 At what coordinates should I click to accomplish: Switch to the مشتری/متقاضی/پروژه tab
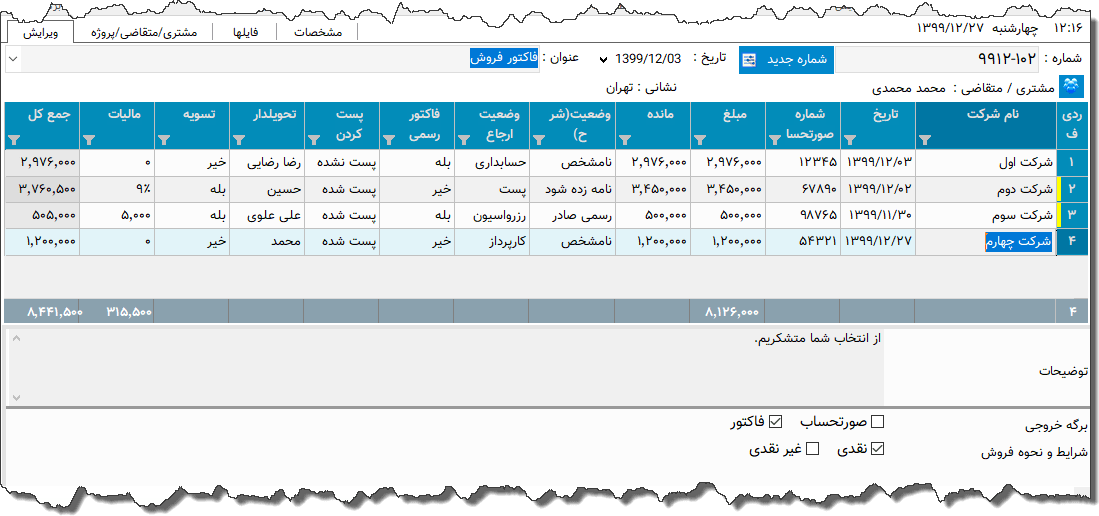144,32
